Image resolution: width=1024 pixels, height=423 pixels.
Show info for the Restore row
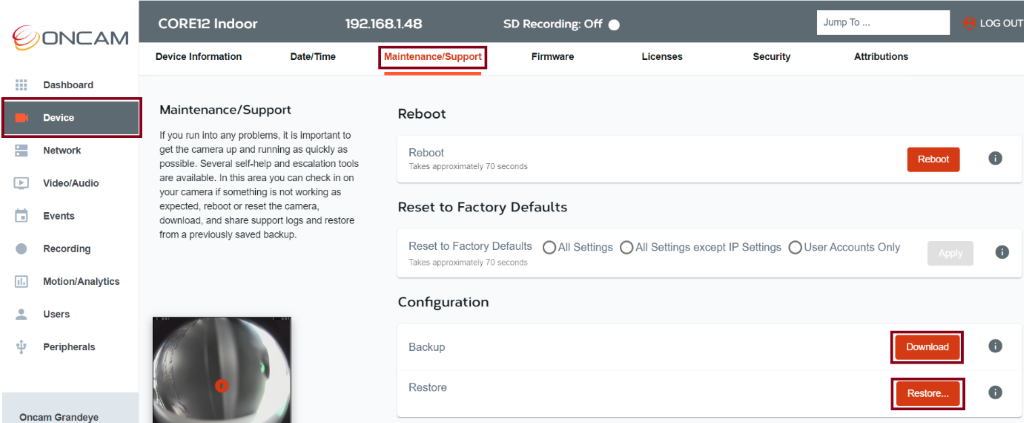[995, 392]
